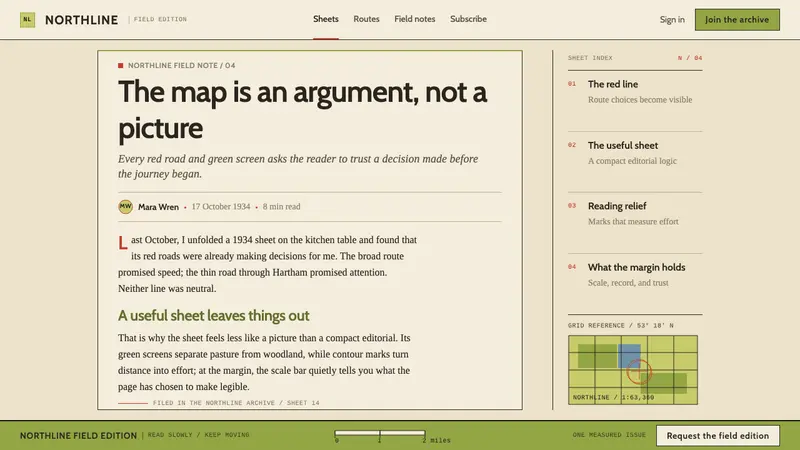Click the grid reference map thumbnail
Image resolution: width=800 pixels, height=450 pixels.
point(633,370)
